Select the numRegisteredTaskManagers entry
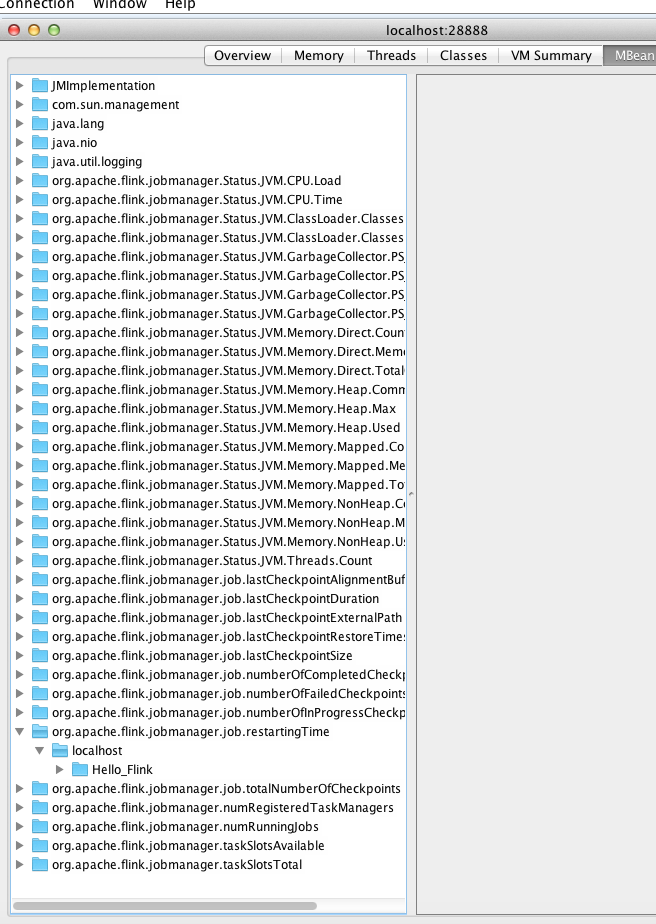656x924 pixels. click(x=222, y=808)
